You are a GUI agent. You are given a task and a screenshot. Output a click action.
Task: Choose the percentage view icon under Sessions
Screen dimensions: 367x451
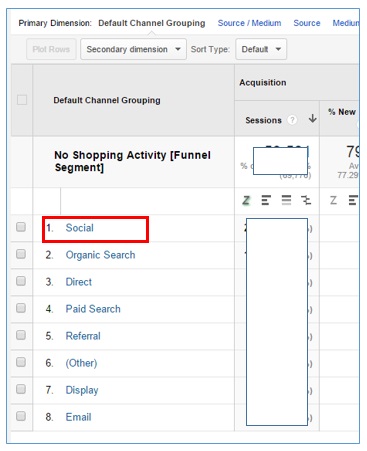(286, 200)
